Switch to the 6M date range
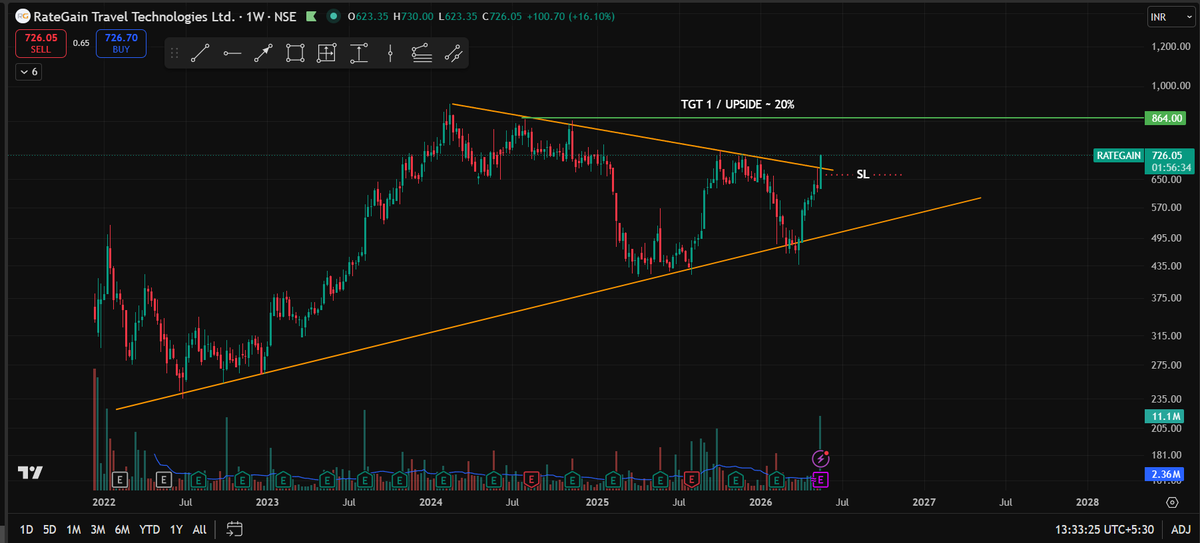1200x543 pixels. [x=123, y=528]
